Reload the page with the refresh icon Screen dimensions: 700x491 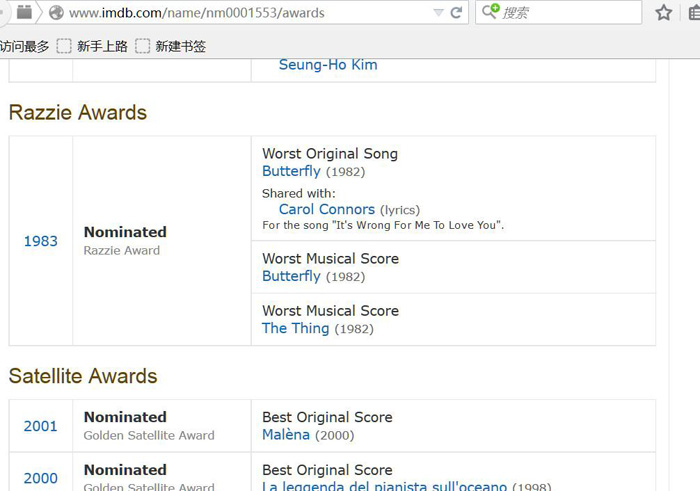tap(456, 12)
